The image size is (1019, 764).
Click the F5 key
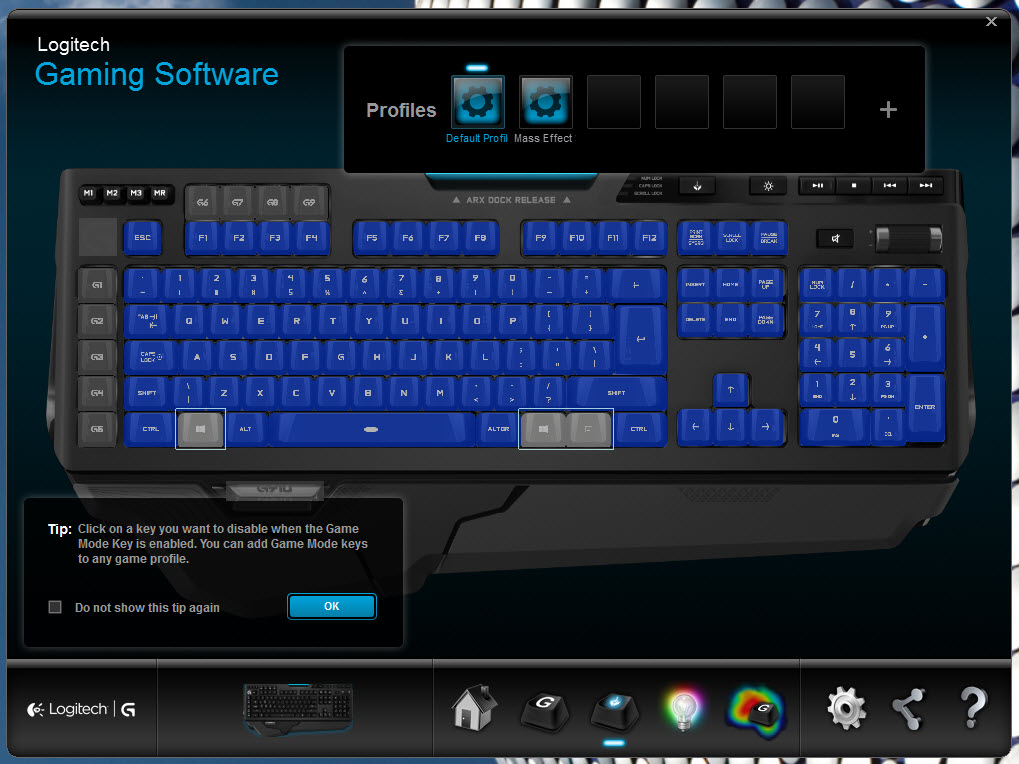(372, 238)
